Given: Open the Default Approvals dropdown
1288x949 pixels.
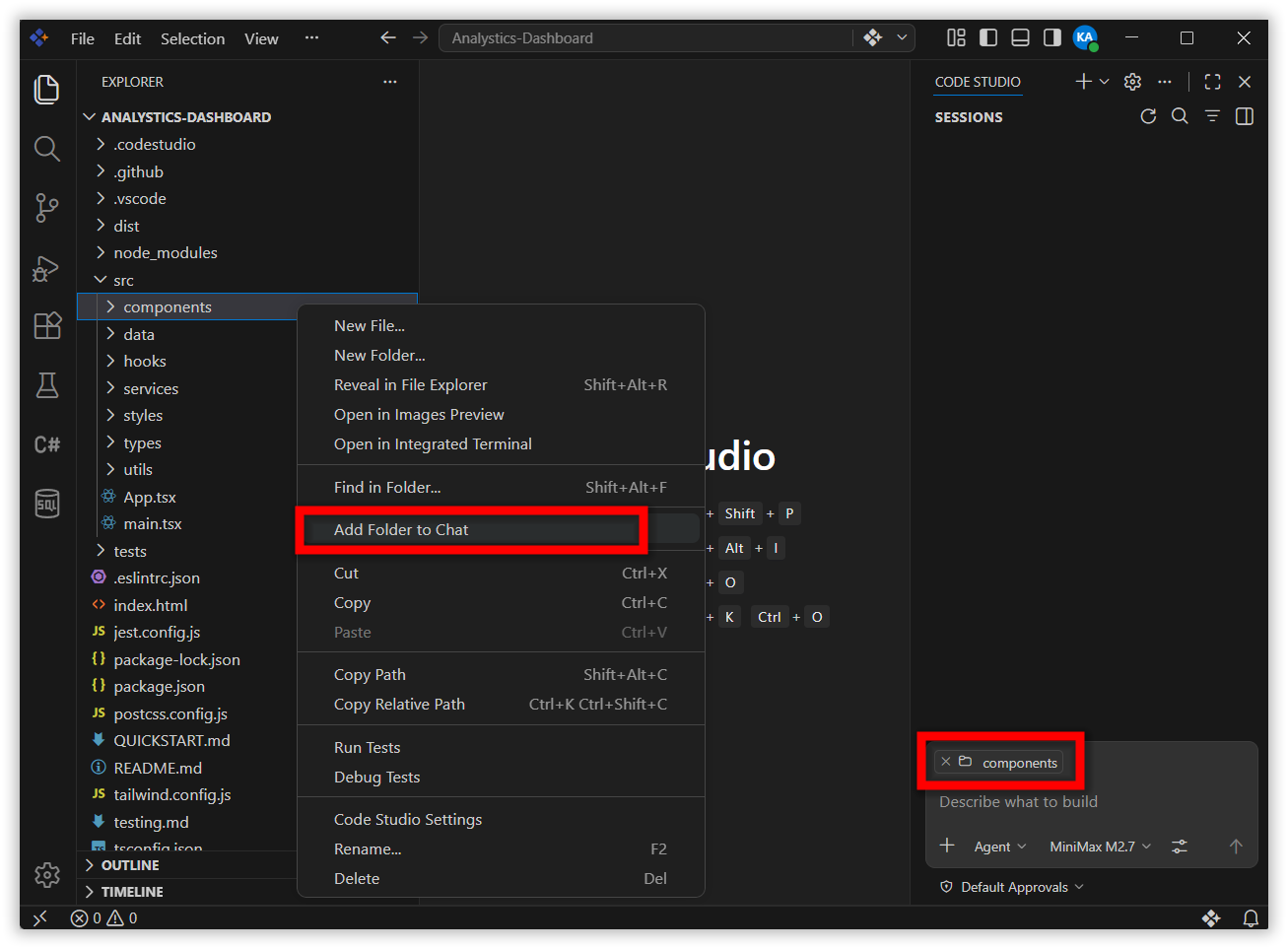Looking at the screenshot, I should tap(1012, 887).
